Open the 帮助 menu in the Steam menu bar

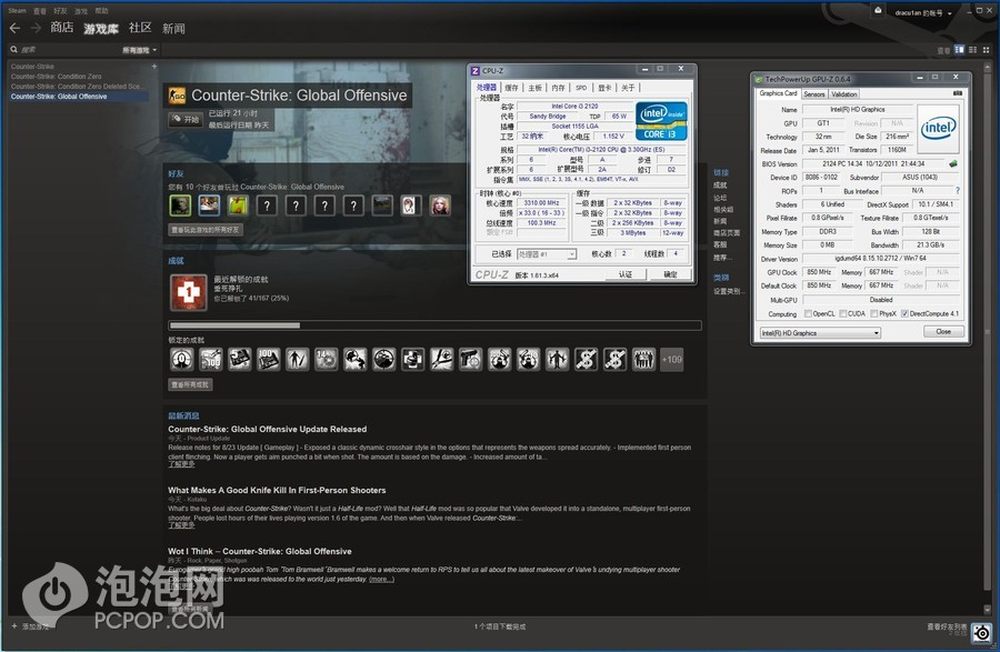pos(101,11)
